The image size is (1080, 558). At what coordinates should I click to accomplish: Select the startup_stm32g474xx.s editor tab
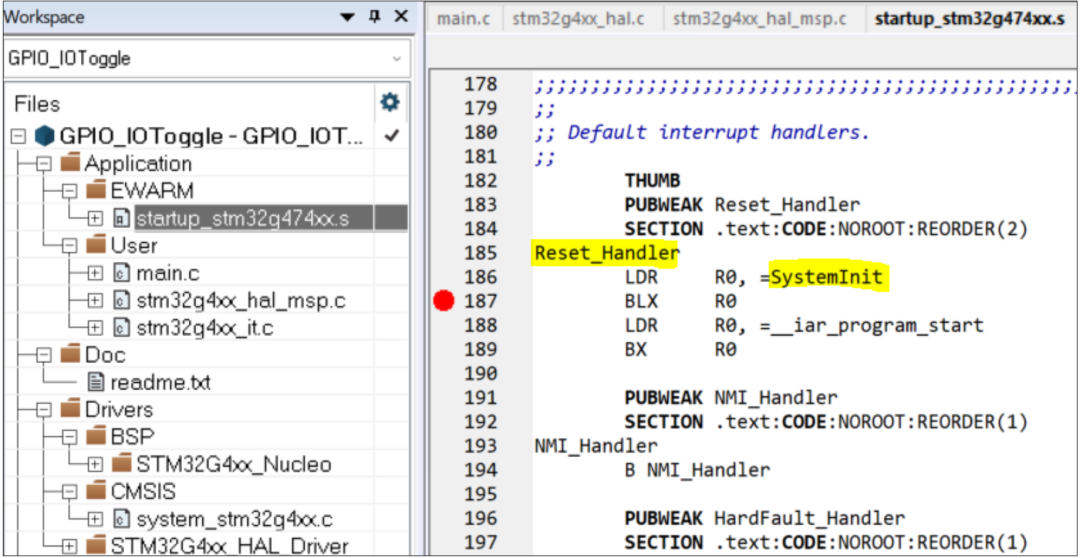(x=969, y=19)
